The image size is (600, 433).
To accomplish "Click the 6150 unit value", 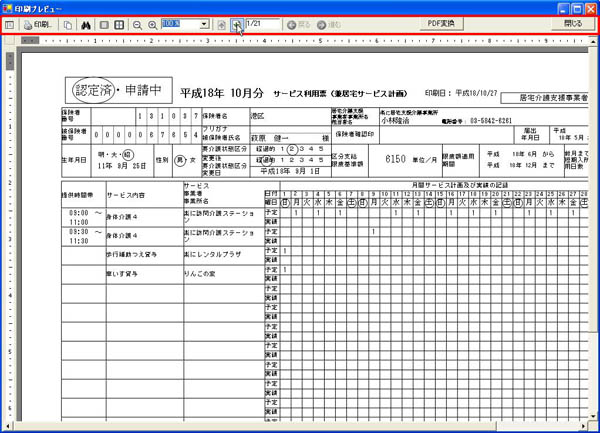I will click(x=395, y=159).
